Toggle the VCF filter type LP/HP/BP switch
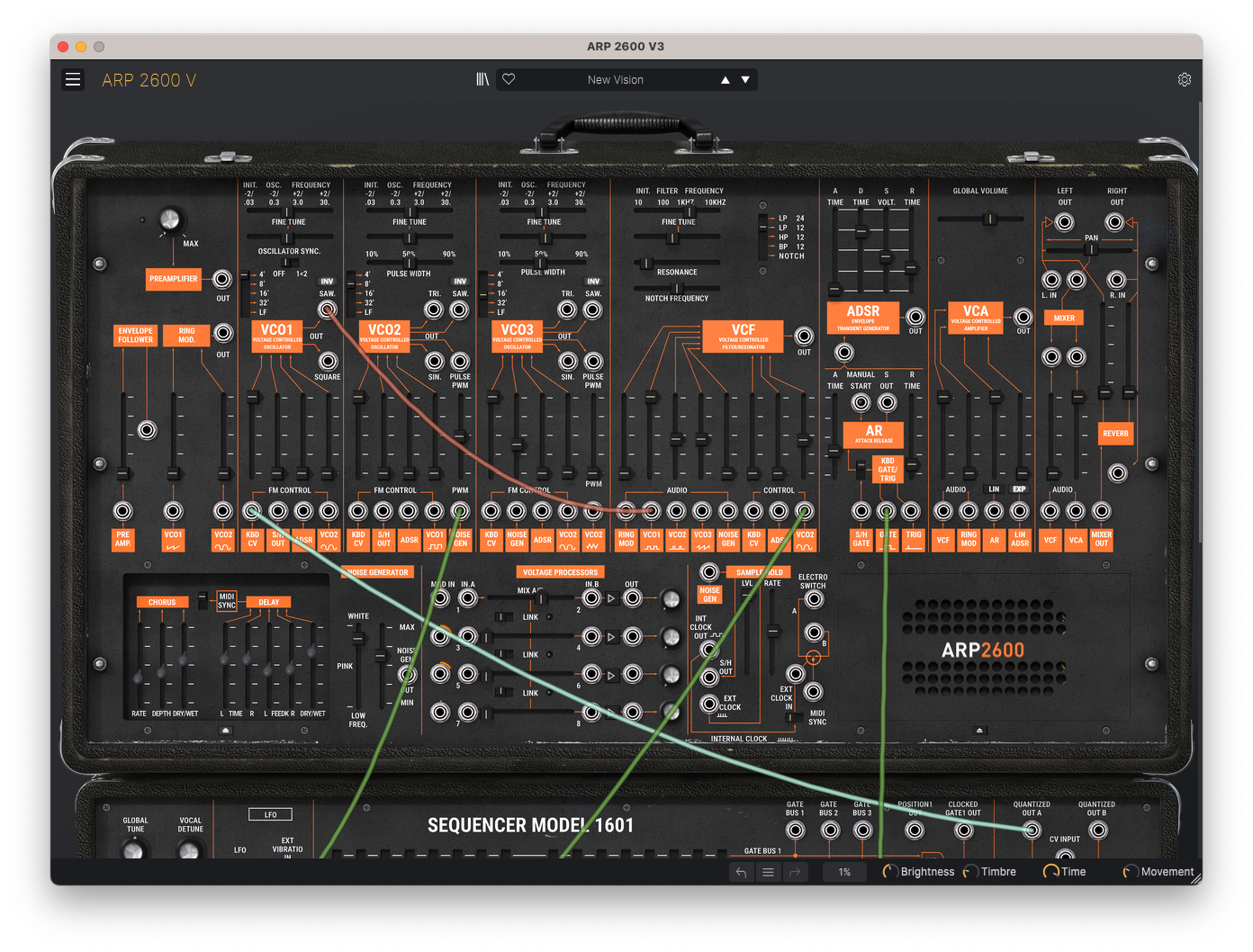The image size is (1253, 952). click(x=763, y=237)
